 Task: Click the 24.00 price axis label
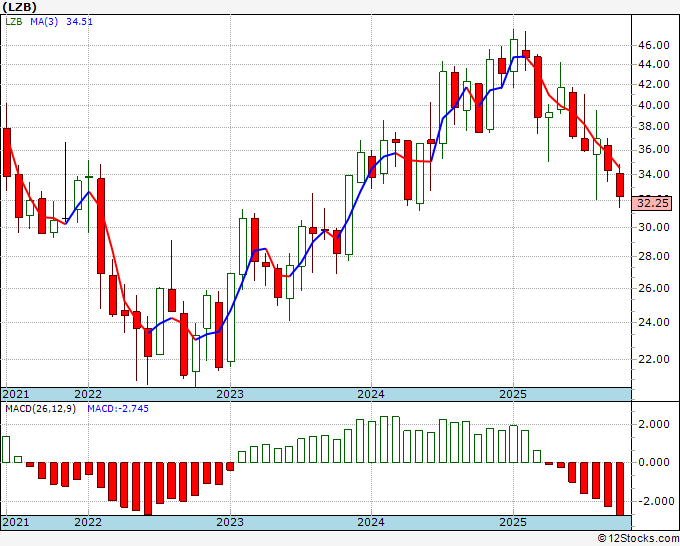(x=653, y=322)
